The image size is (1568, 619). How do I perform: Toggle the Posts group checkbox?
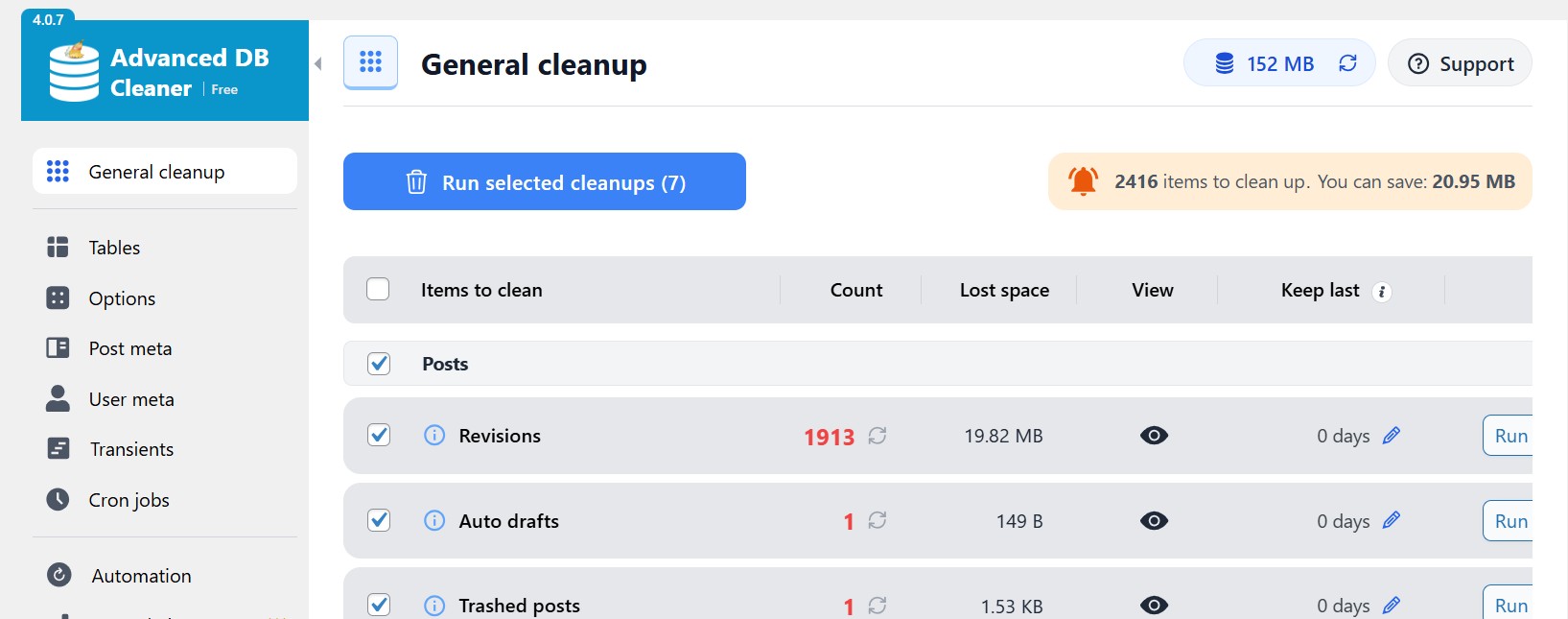coord(379,364)
